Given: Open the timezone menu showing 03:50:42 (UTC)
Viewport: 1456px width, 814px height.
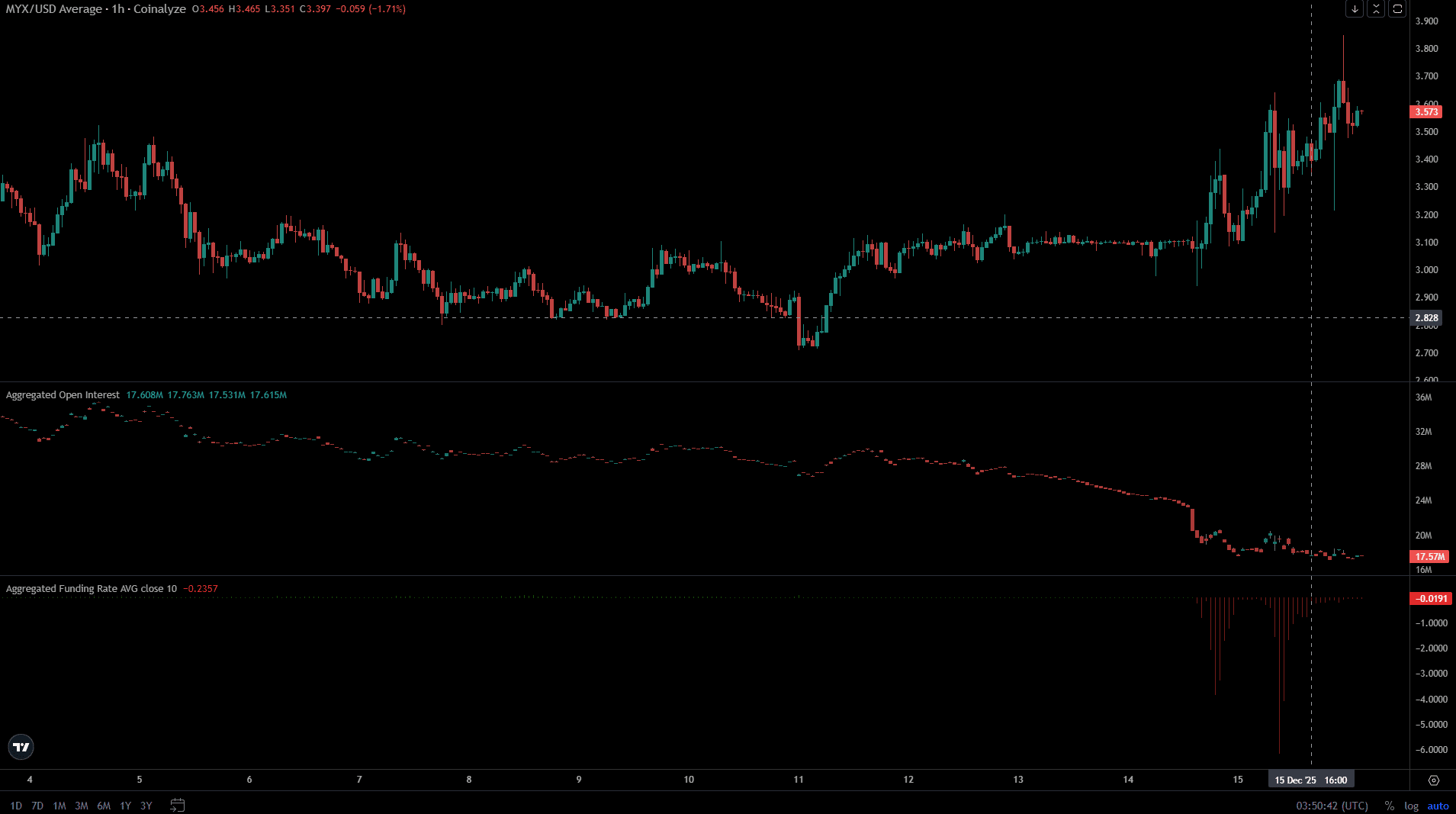Looking at the screenshot, I should 1332,806.
